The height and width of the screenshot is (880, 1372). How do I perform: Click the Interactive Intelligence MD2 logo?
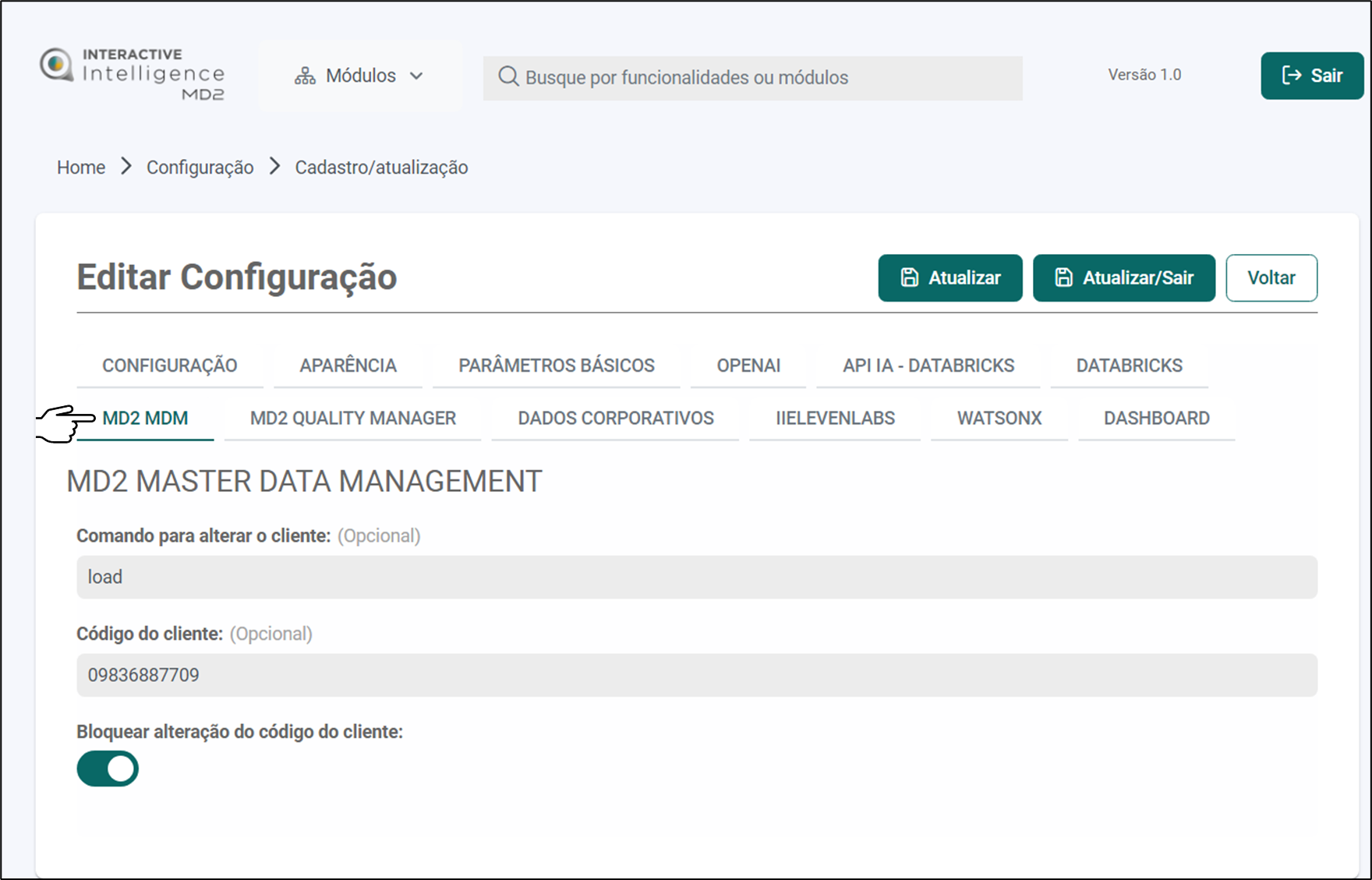[x=133, y=75]
